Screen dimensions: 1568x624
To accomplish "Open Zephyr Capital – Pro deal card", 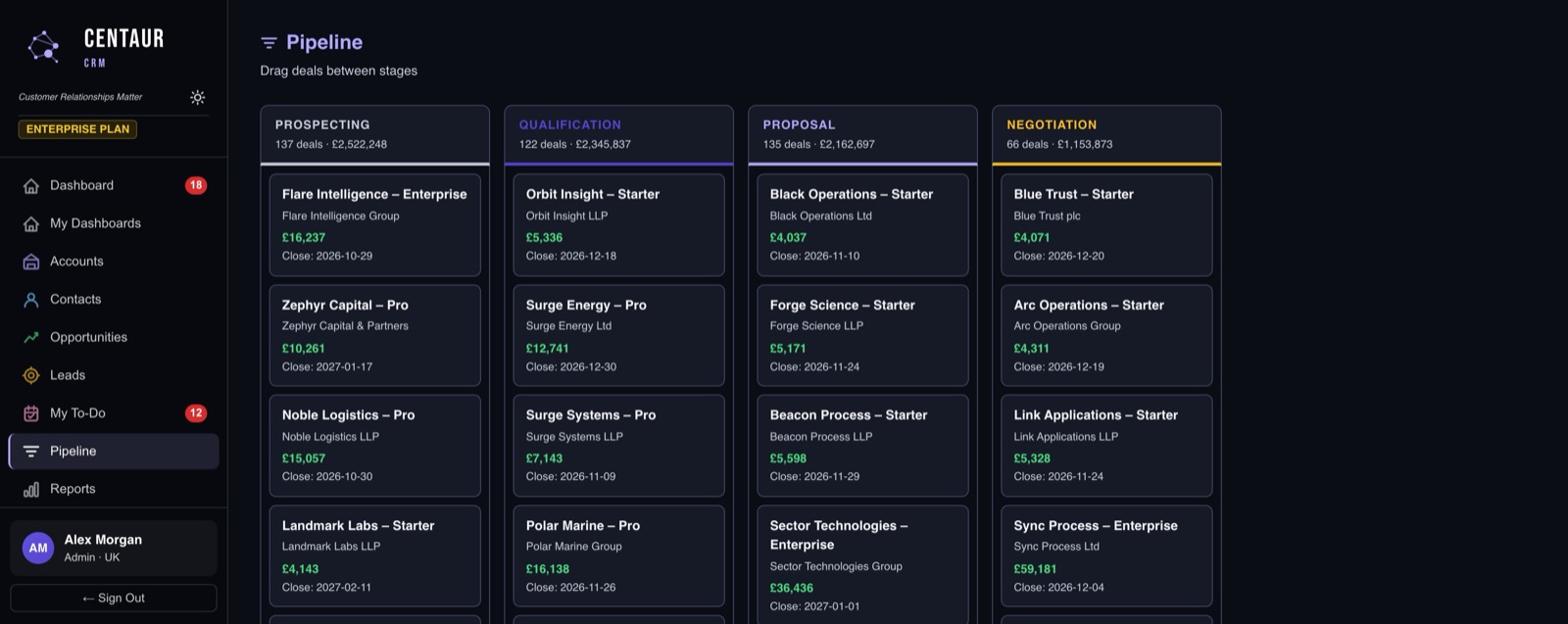I will pyautogui.click(x=375, y=335).
